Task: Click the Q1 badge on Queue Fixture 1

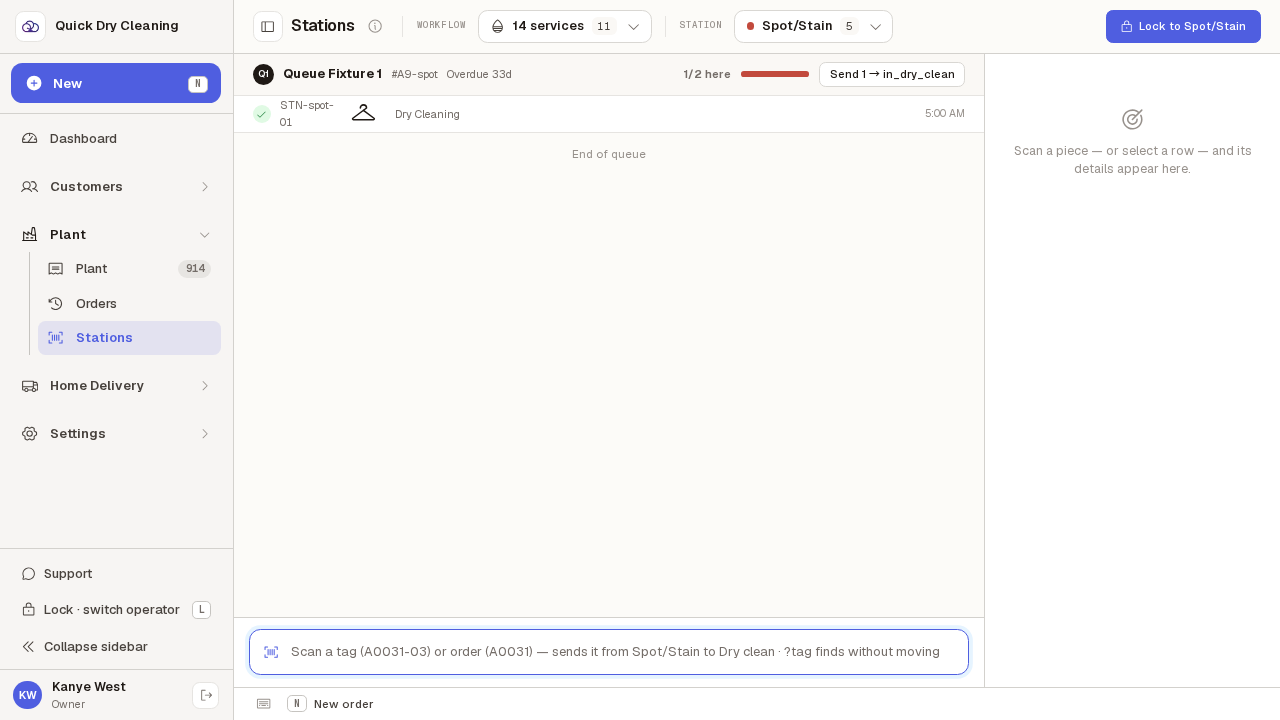Action: coord(263,74)
